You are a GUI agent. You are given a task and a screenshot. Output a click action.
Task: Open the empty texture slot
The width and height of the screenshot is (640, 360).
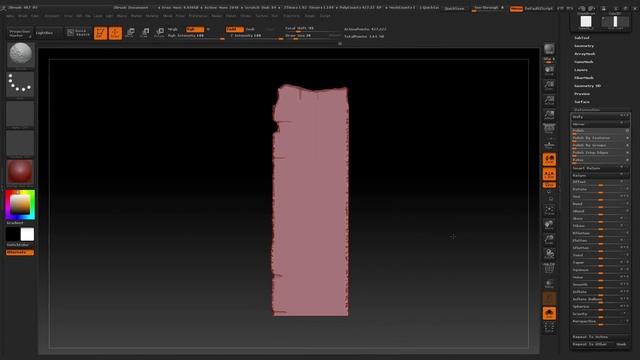[20, 143]
